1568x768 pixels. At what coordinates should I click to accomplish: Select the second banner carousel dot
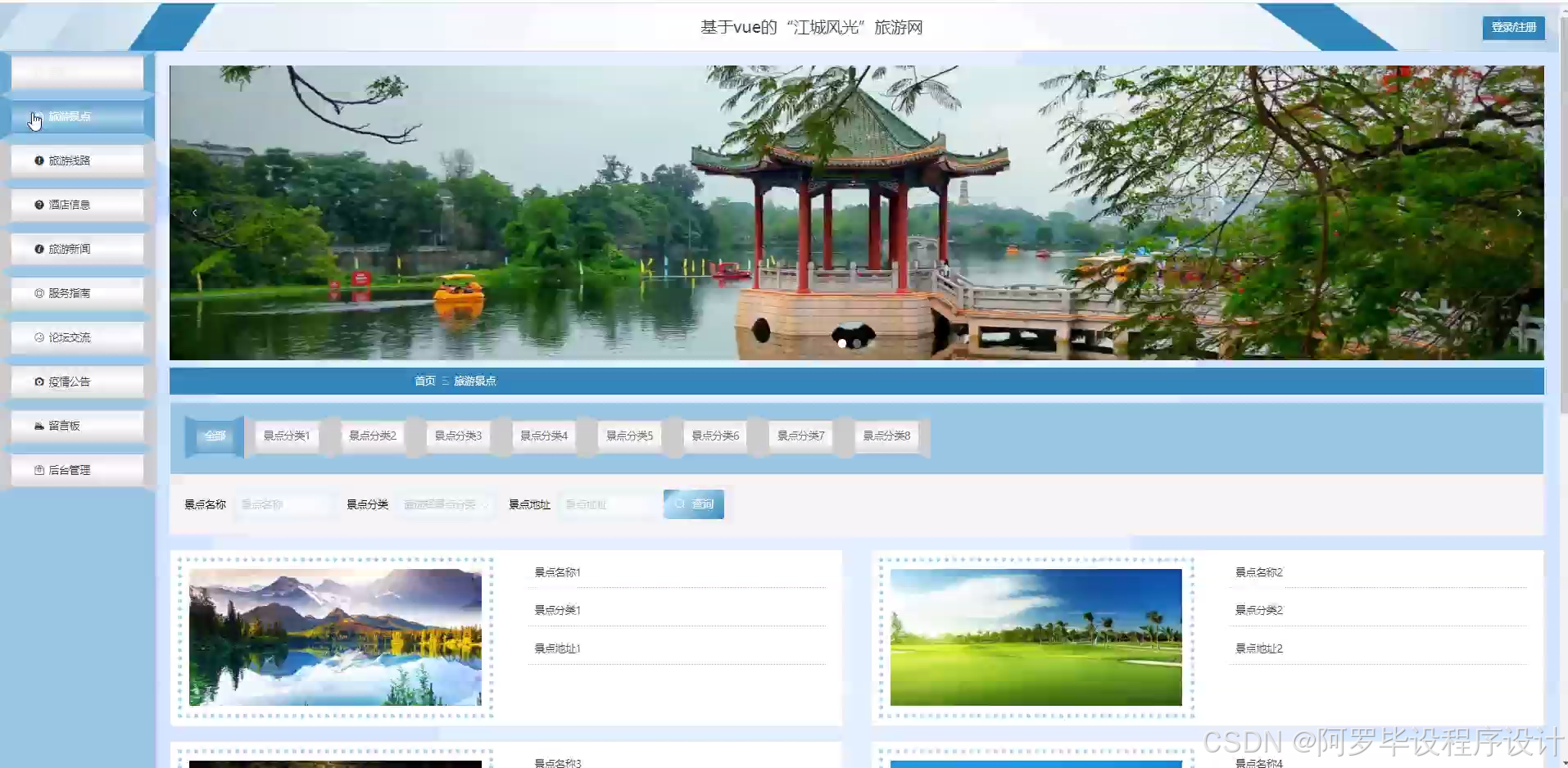[x=857, y=344]
